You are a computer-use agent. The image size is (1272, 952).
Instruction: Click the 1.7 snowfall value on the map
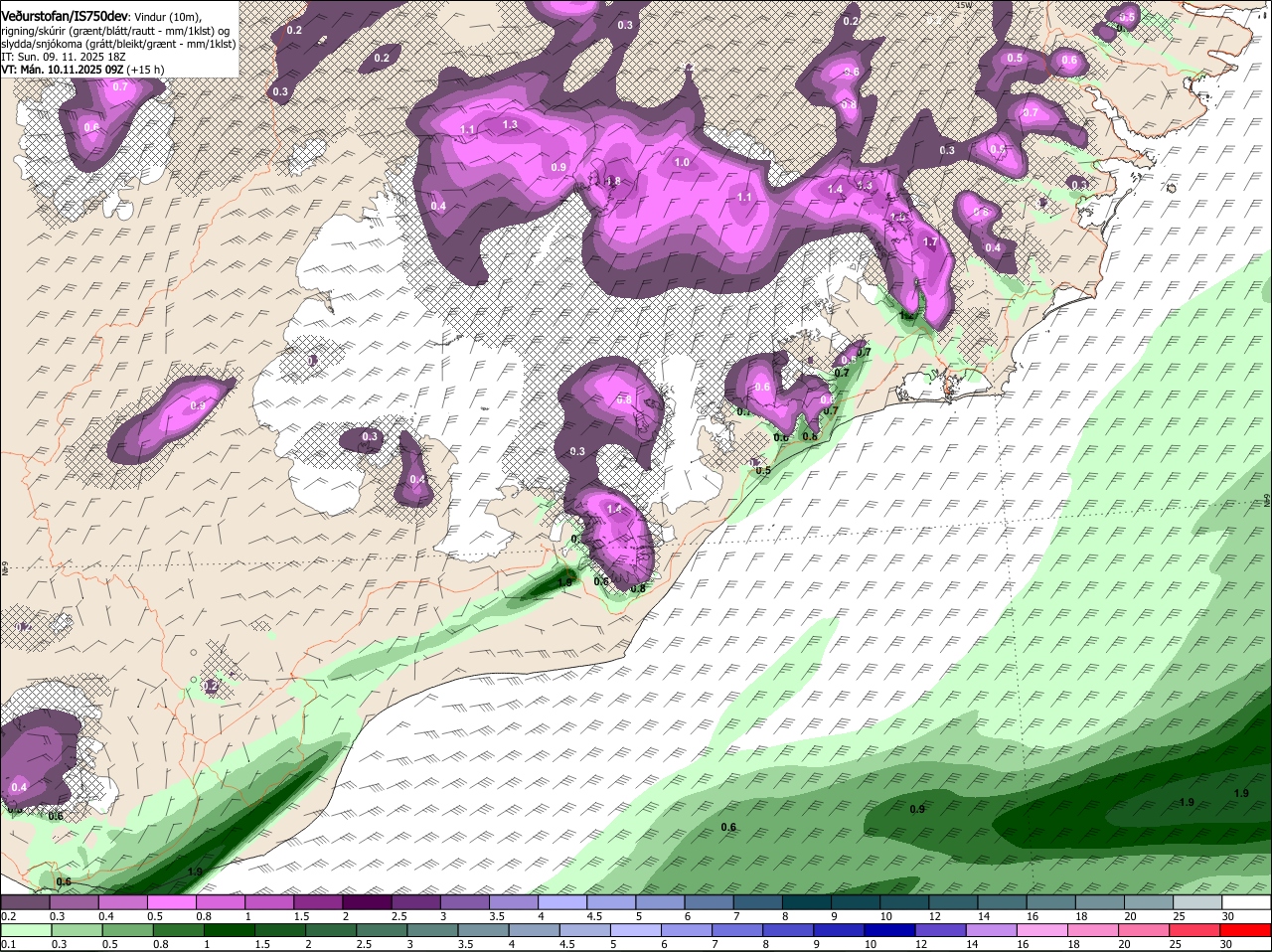930,242
